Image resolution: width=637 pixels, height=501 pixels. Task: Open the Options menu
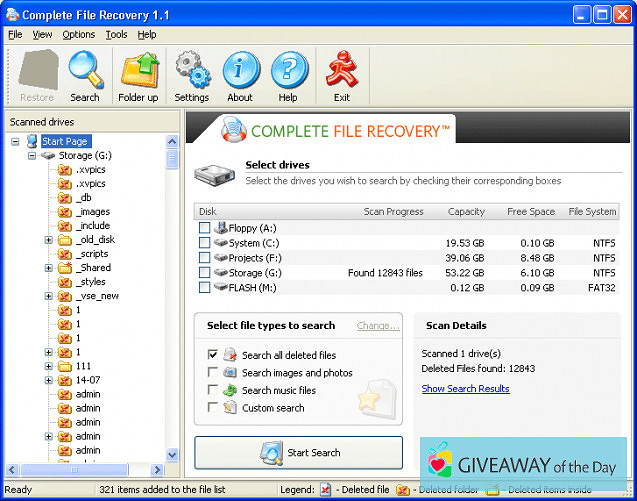78,35
